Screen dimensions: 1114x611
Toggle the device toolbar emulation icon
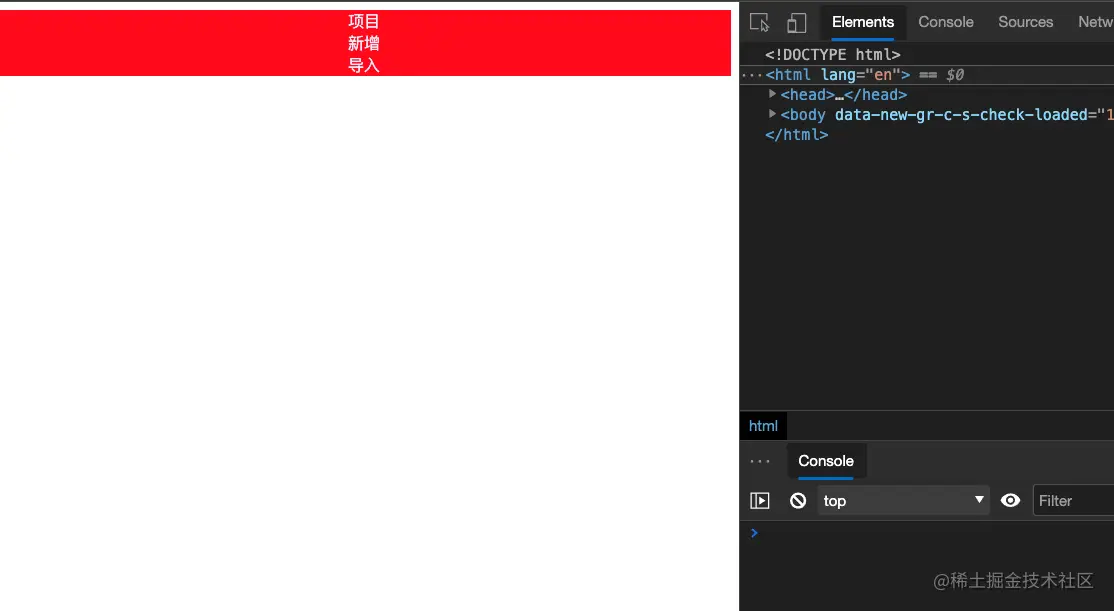click(795, 22)
